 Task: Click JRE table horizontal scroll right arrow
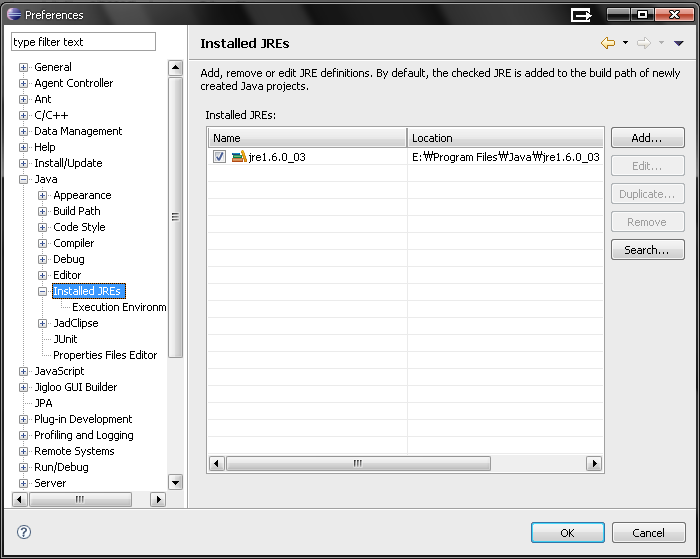pos(594,463)
